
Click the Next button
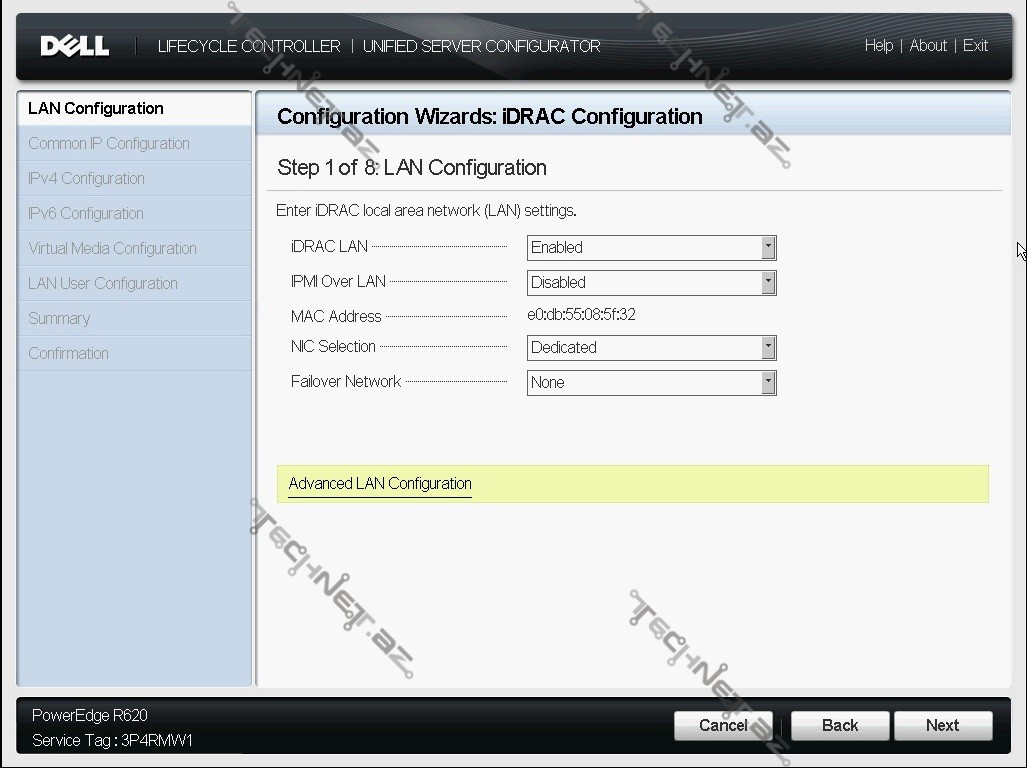click(942, 726)
